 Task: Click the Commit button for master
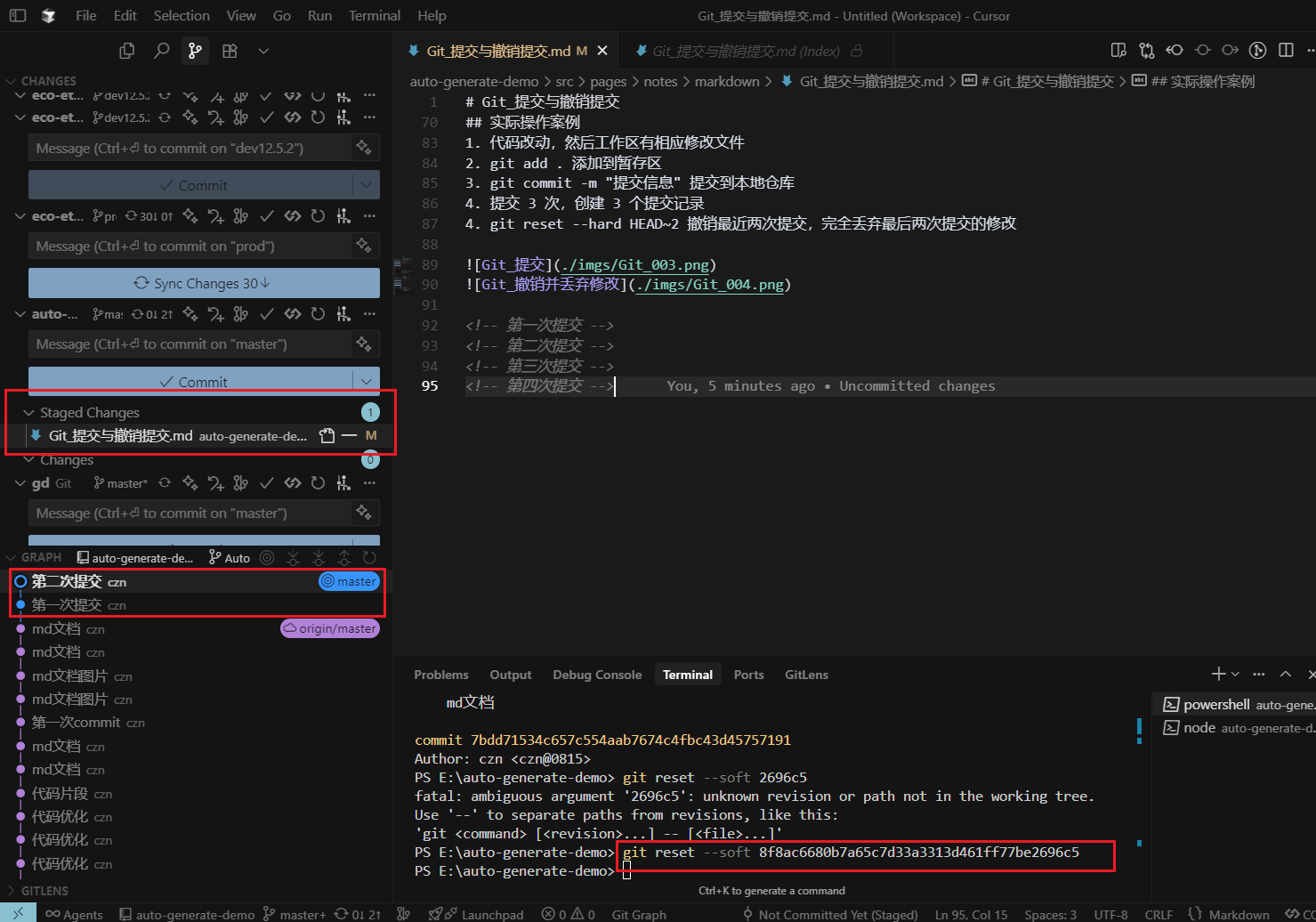[x=191, y=382]
